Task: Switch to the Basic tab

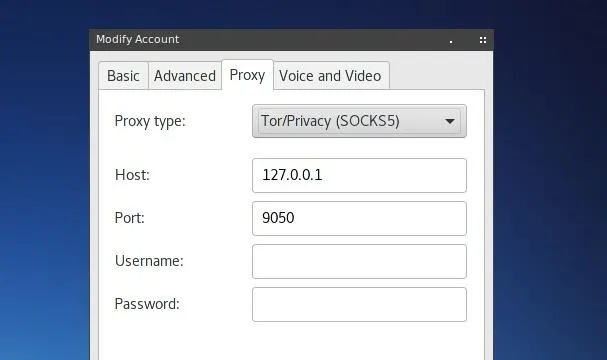Action: coord(123,76)
